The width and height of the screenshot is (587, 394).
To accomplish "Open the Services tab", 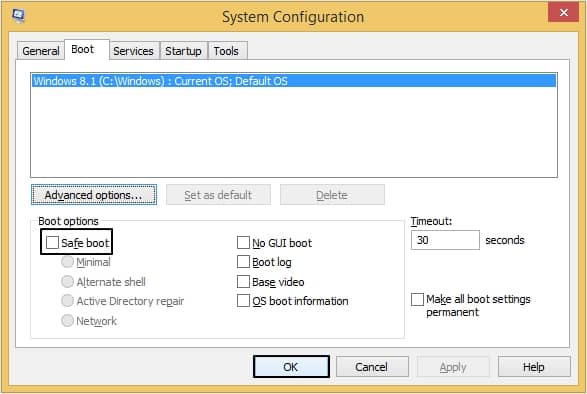I will tap(134, 51).
